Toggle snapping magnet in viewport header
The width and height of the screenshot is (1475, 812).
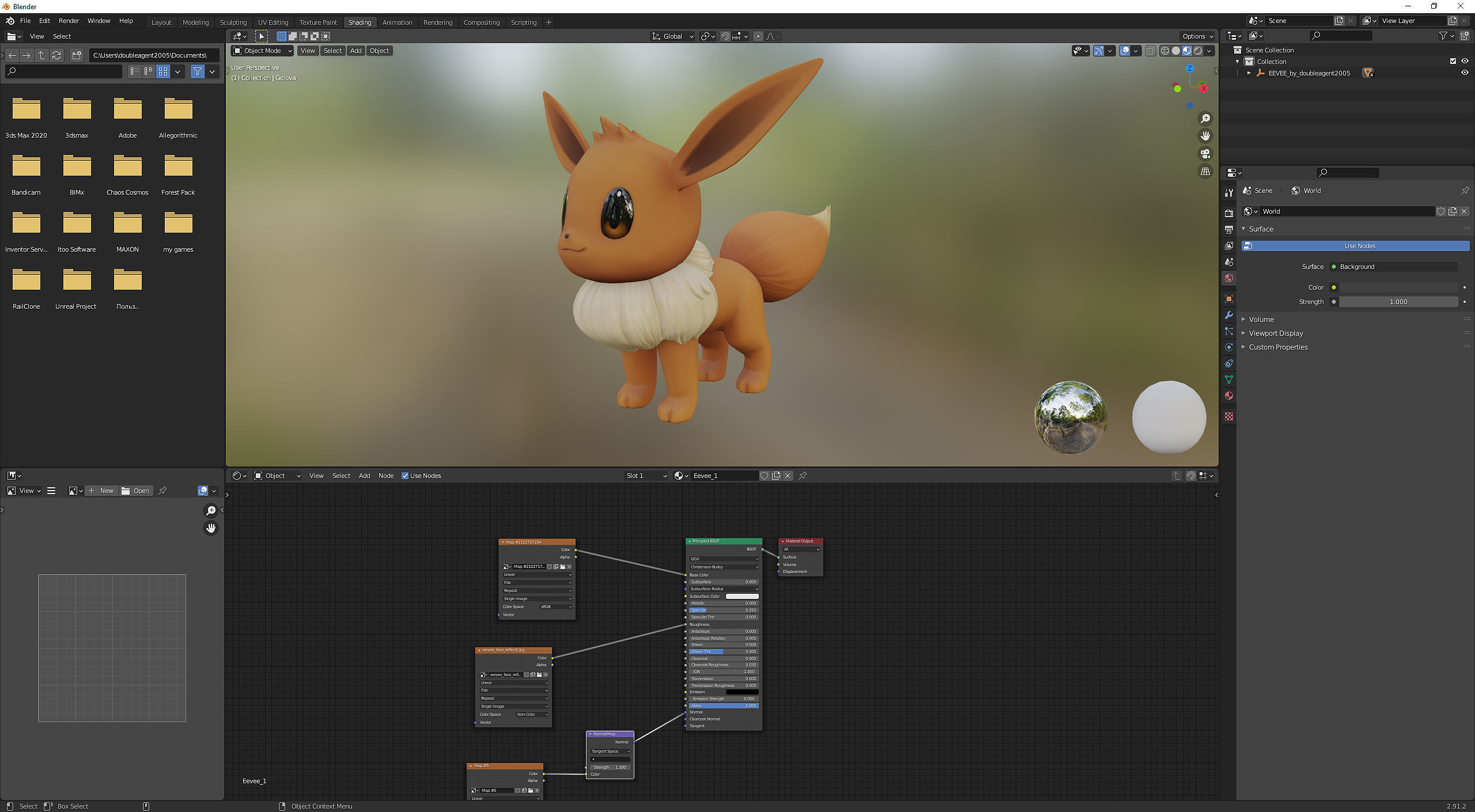(725, 36)
